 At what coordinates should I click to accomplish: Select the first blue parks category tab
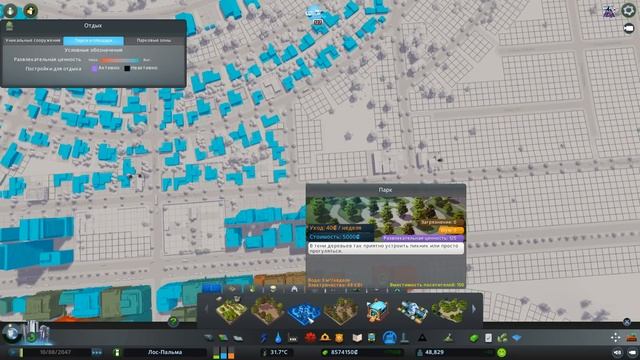[211, 289]
